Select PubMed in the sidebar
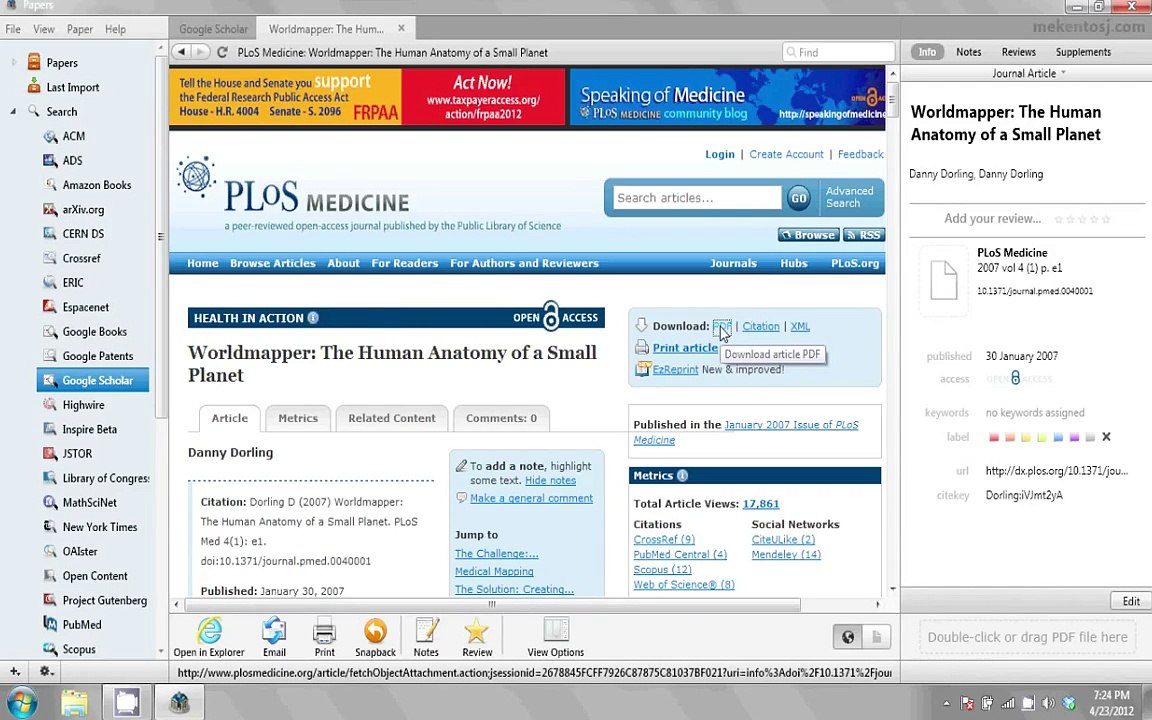Viewport: 1152px width, 720px height. coord(81,624)
